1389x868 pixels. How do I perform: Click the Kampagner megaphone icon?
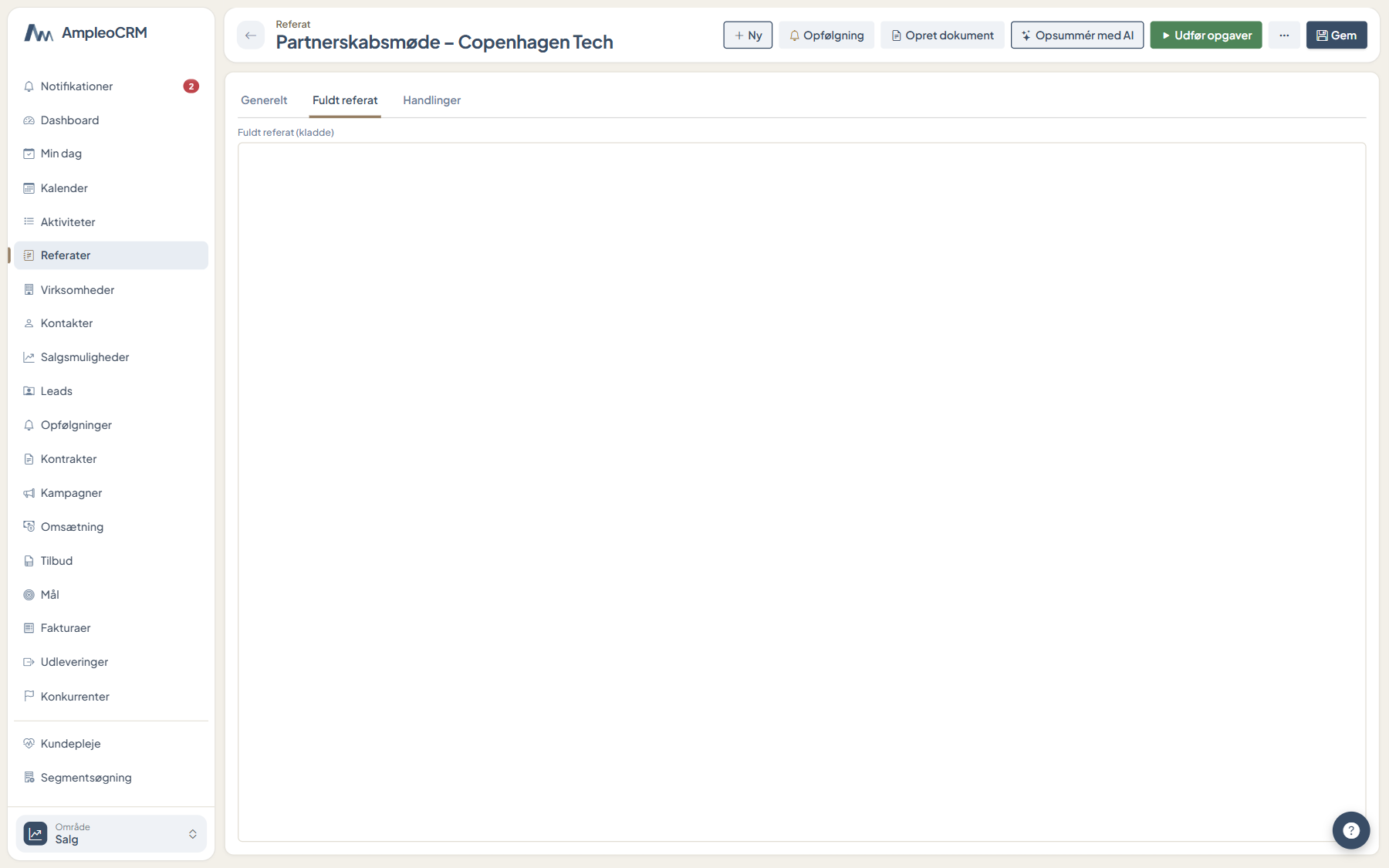(29, 493)
